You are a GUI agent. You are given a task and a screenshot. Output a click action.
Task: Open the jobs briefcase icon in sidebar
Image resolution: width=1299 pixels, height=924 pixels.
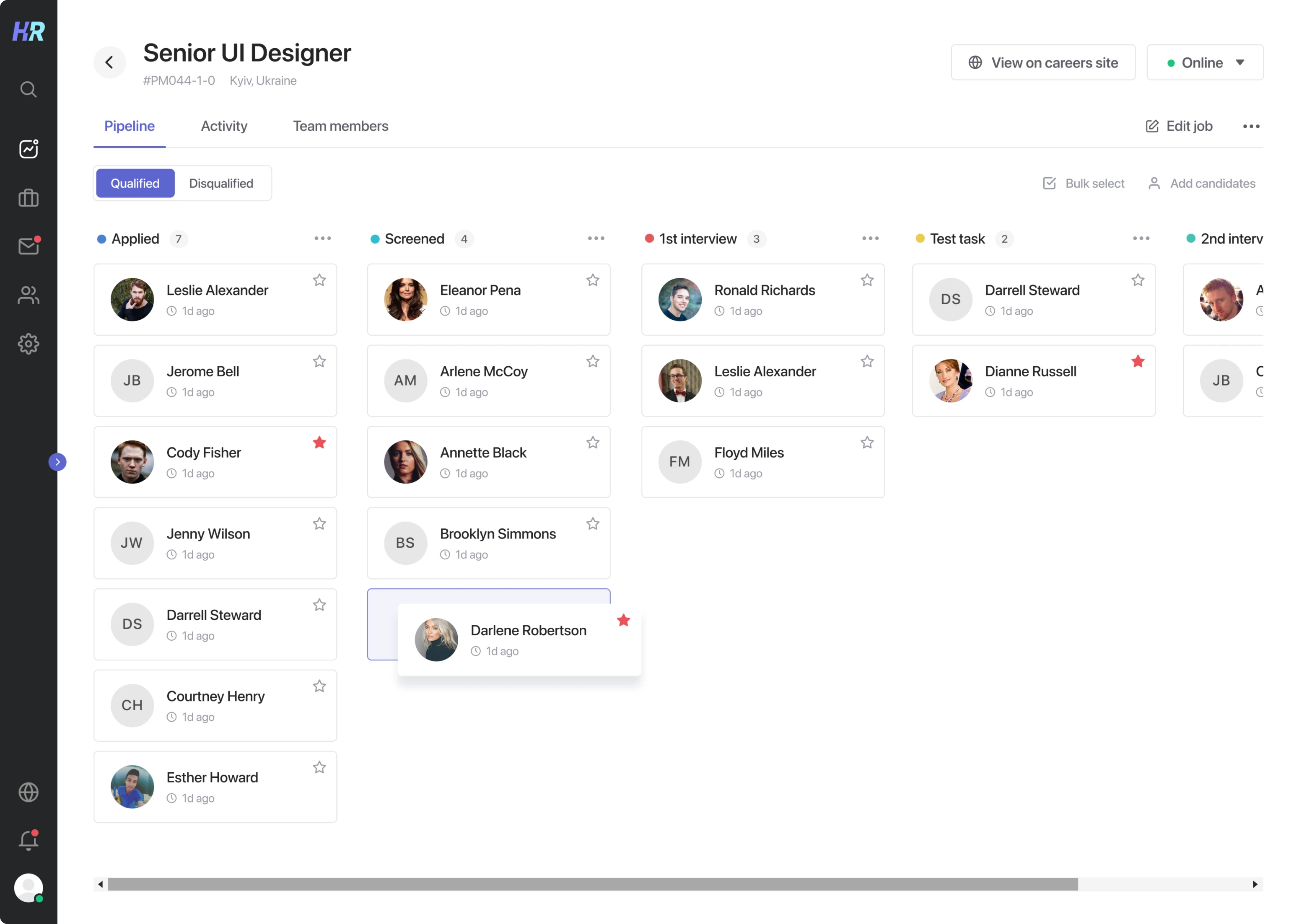(28, 197)
